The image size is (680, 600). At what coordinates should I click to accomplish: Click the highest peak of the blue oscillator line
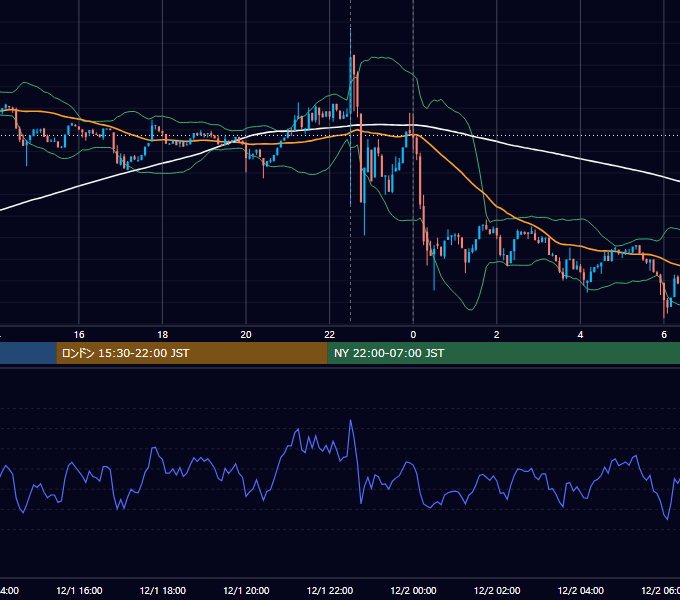click(350, 420)
